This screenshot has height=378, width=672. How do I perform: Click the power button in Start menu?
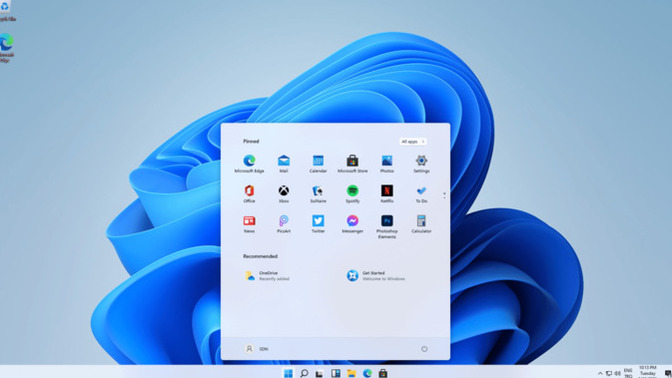click(x=424, y=349)
